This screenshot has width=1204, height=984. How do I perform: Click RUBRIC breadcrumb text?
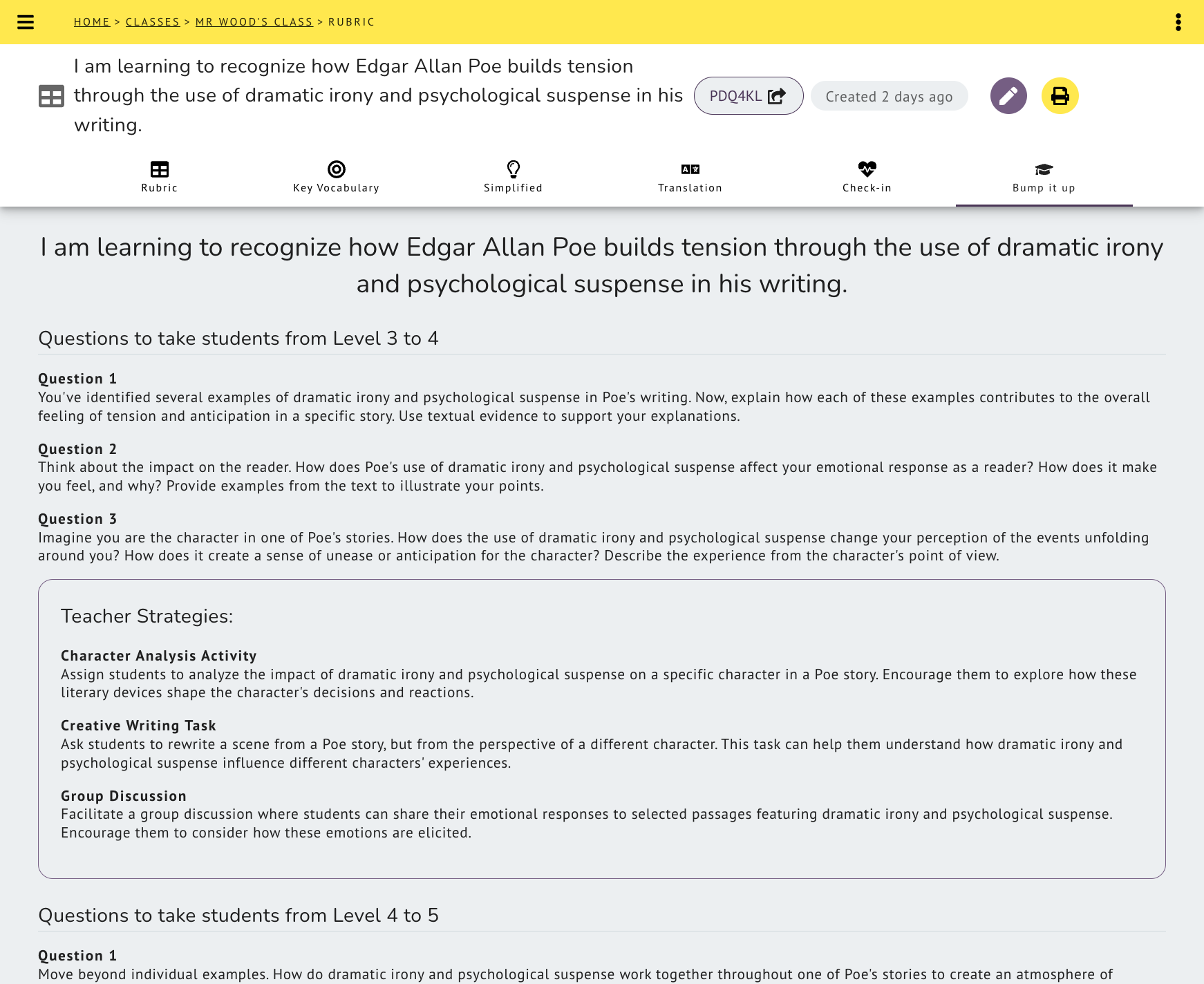(x=352, y=22)
